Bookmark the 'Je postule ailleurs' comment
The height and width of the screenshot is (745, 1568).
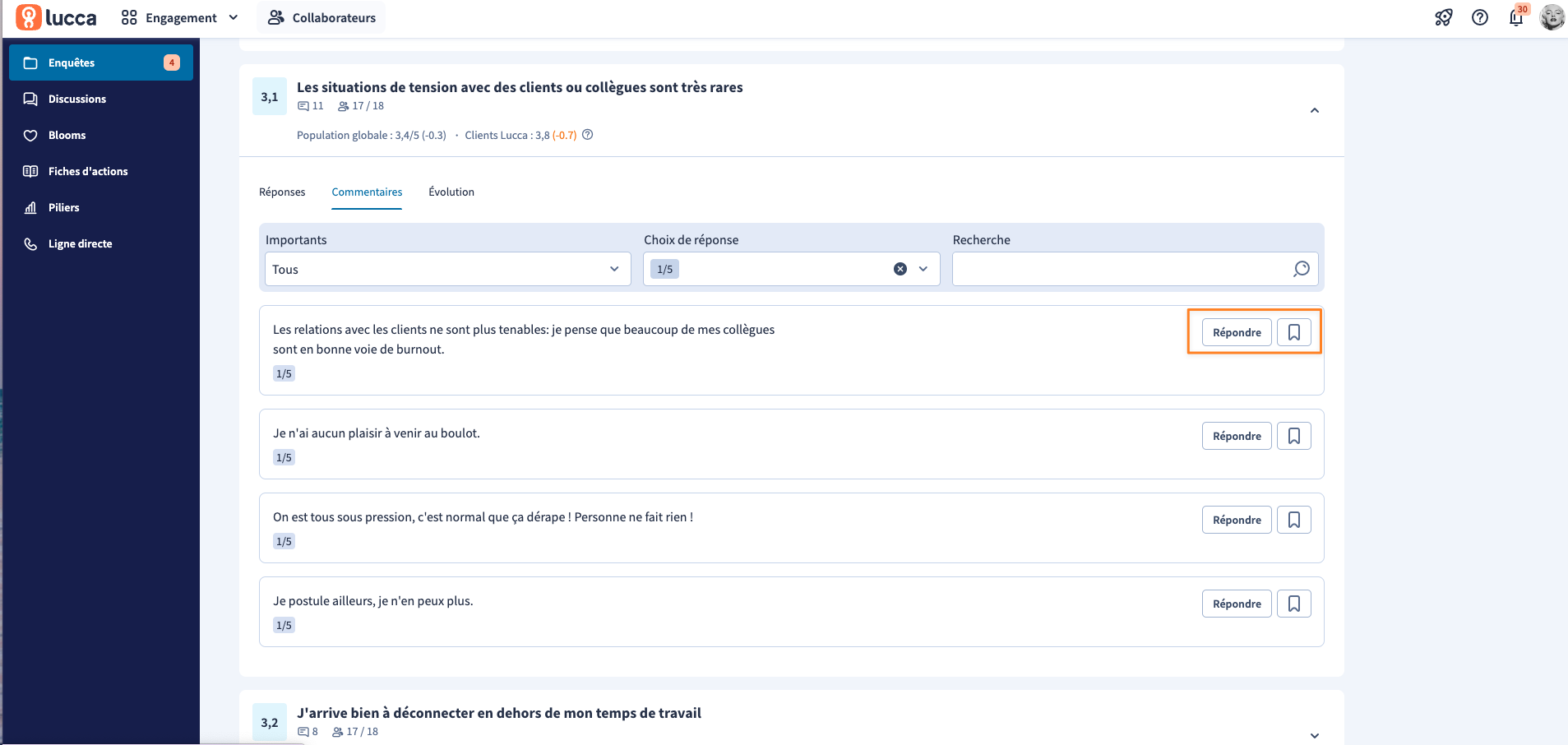point(1294,604)
